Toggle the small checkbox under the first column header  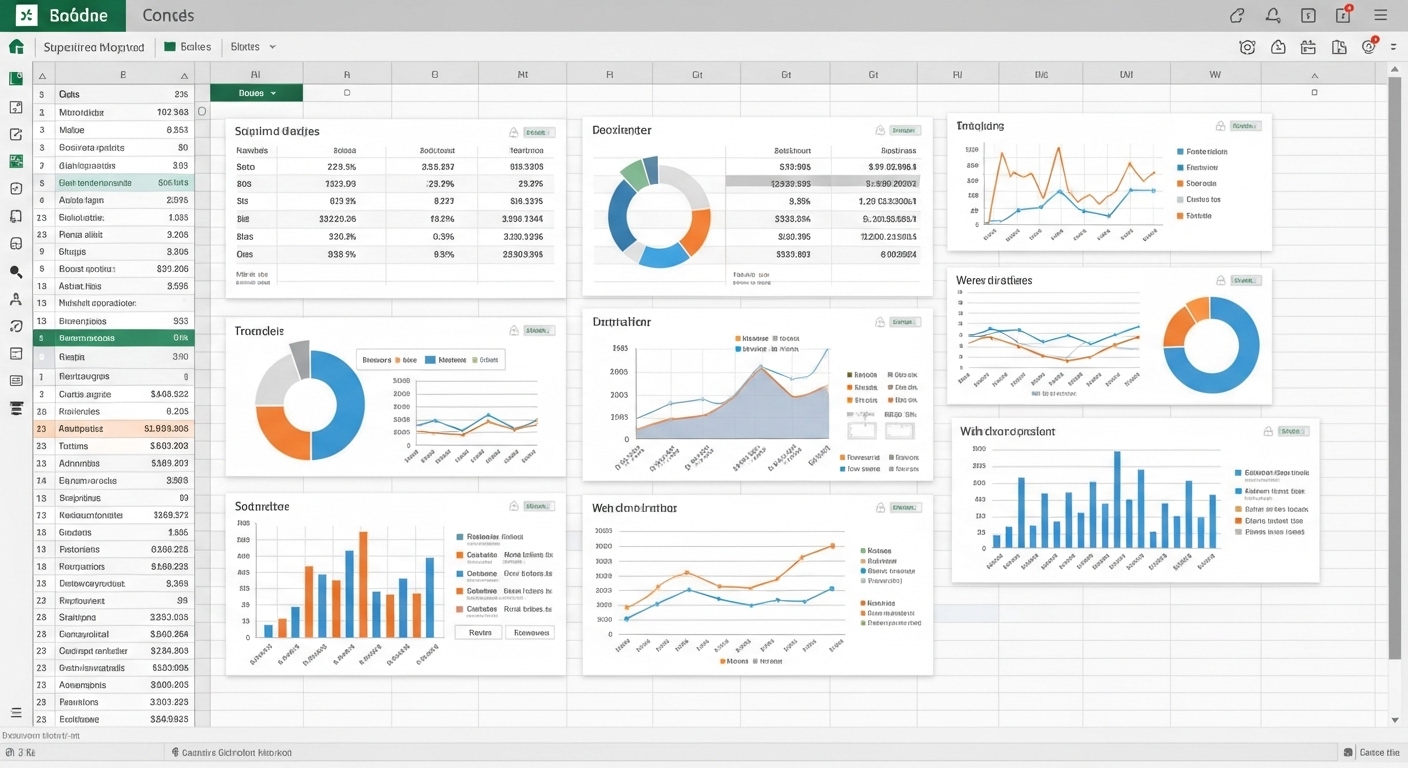point(347,93)
